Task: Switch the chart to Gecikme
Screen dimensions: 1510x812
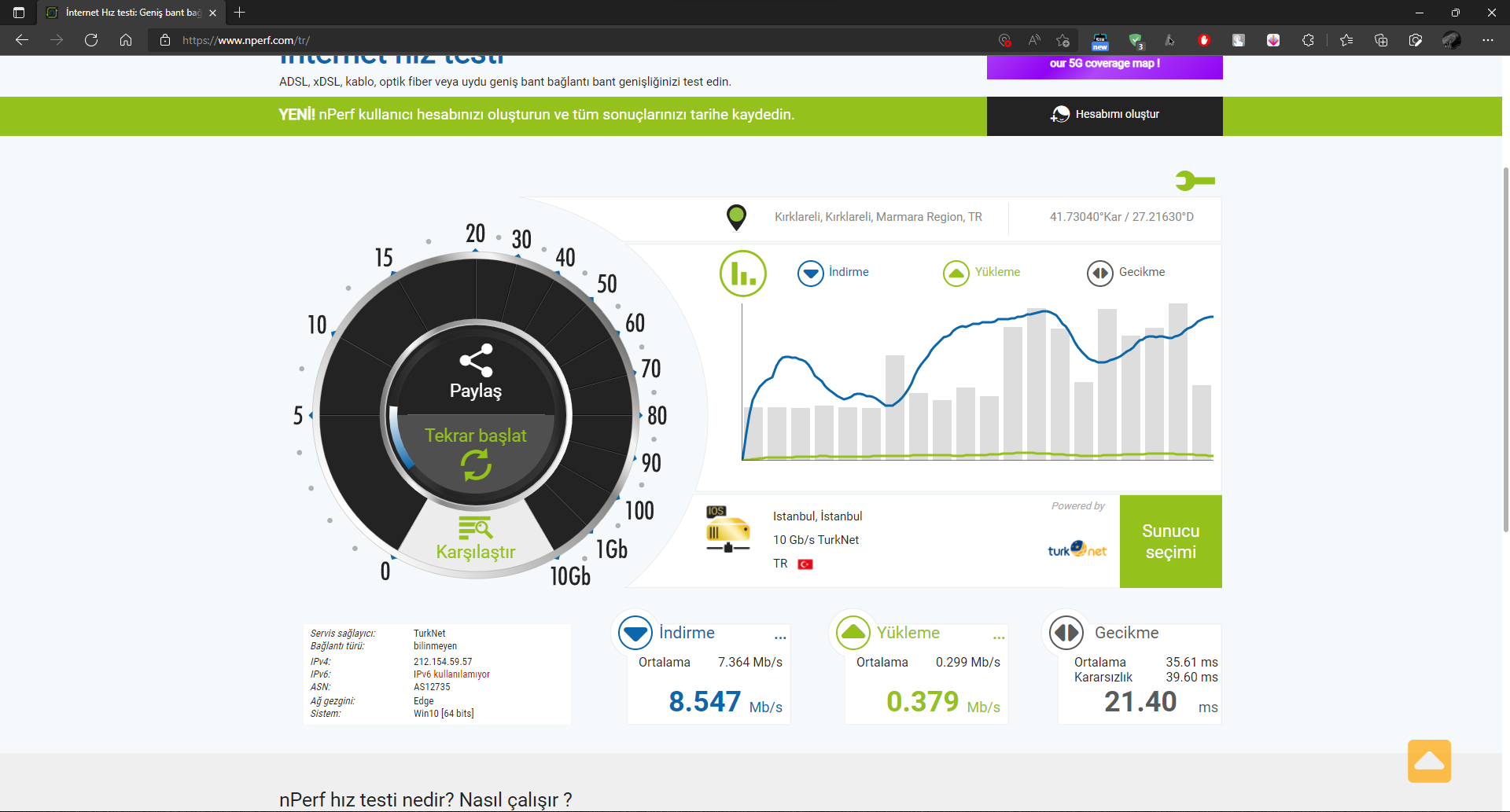Action: coord(1126,273)
